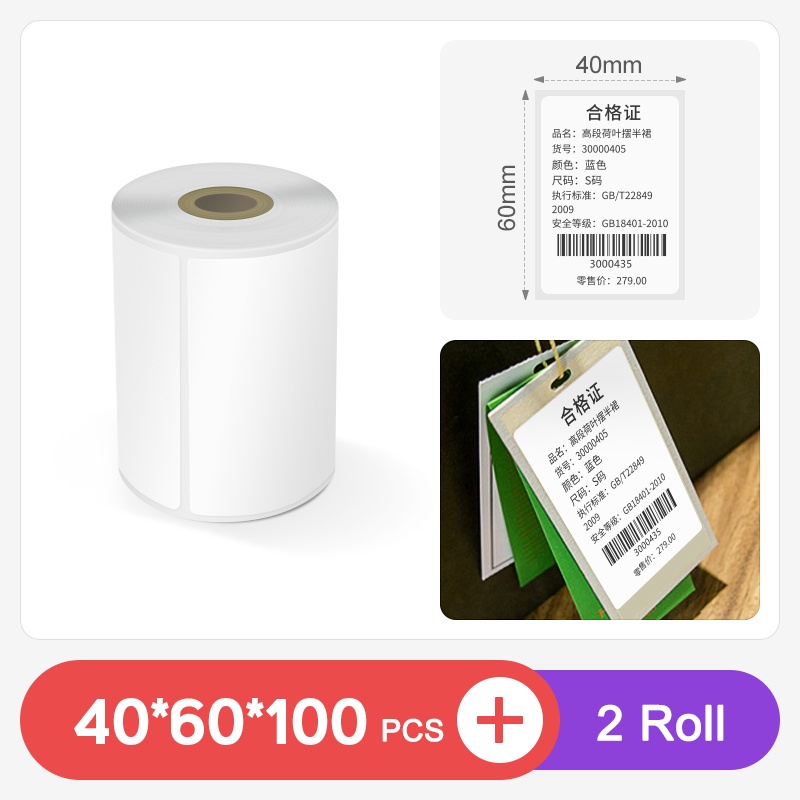The height and width of the screenshot is (800, 800).
Task: Click the barcode on photographed hang tag
Action: coord(640,526)
